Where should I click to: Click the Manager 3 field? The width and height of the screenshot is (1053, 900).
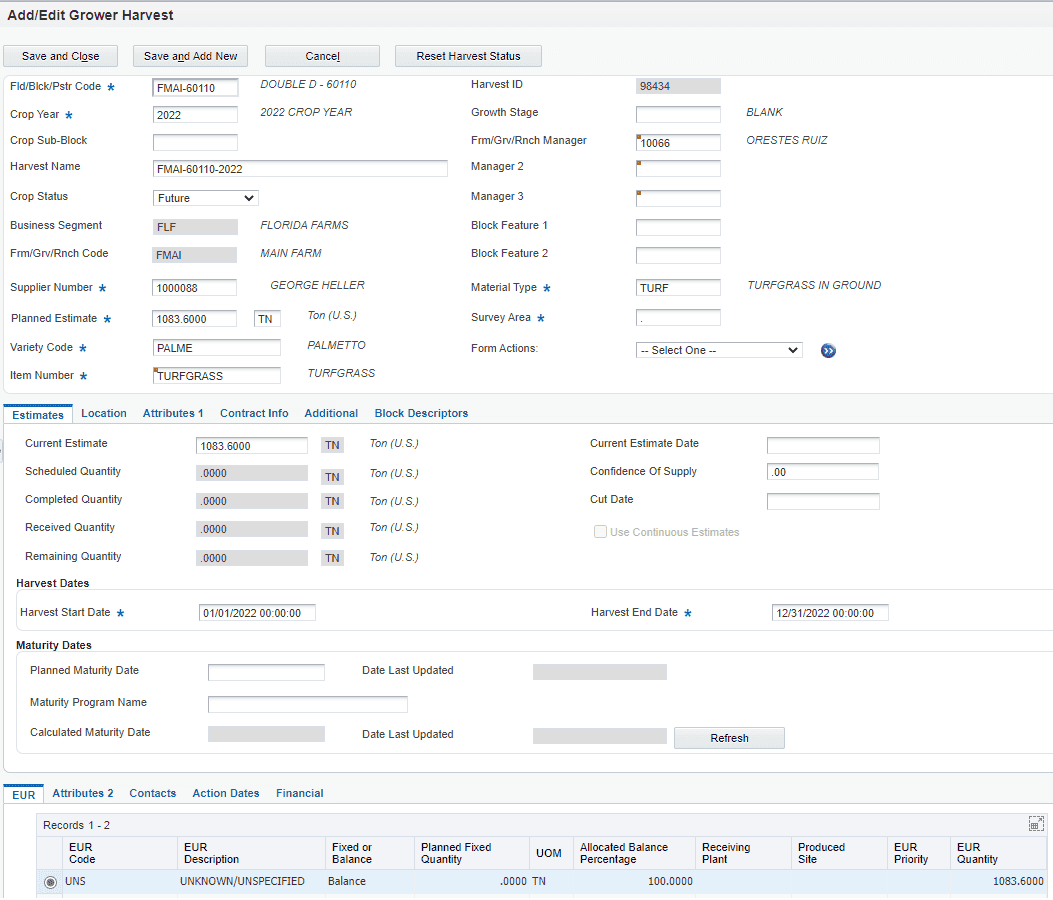[x=678, y=198]
